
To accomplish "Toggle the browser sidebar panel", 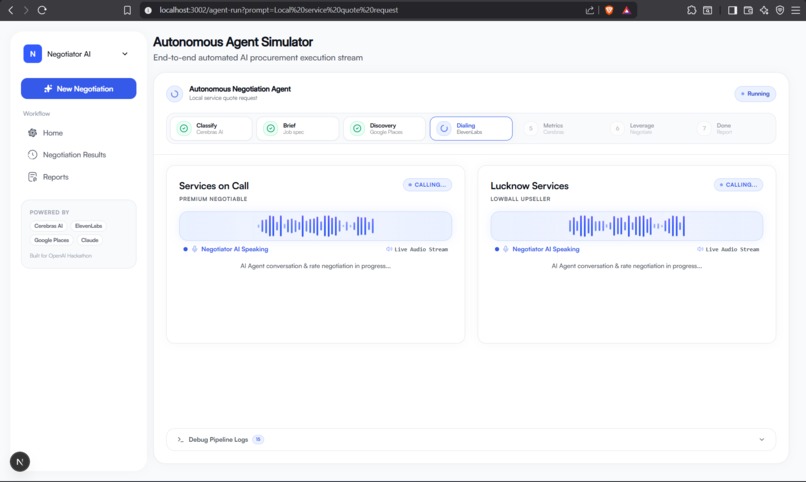I will (732, 10).
